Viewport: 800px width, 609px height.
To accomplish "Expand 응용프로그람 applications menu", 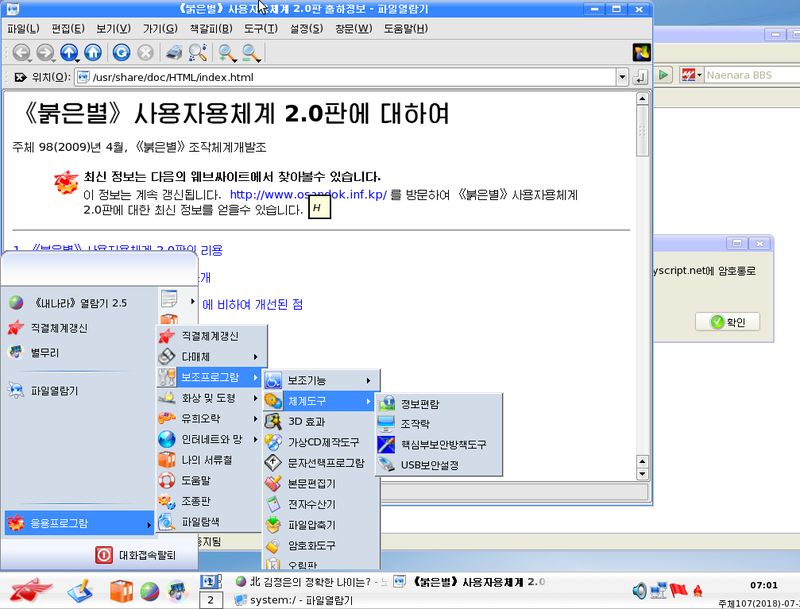I will [x=80, y=523].
